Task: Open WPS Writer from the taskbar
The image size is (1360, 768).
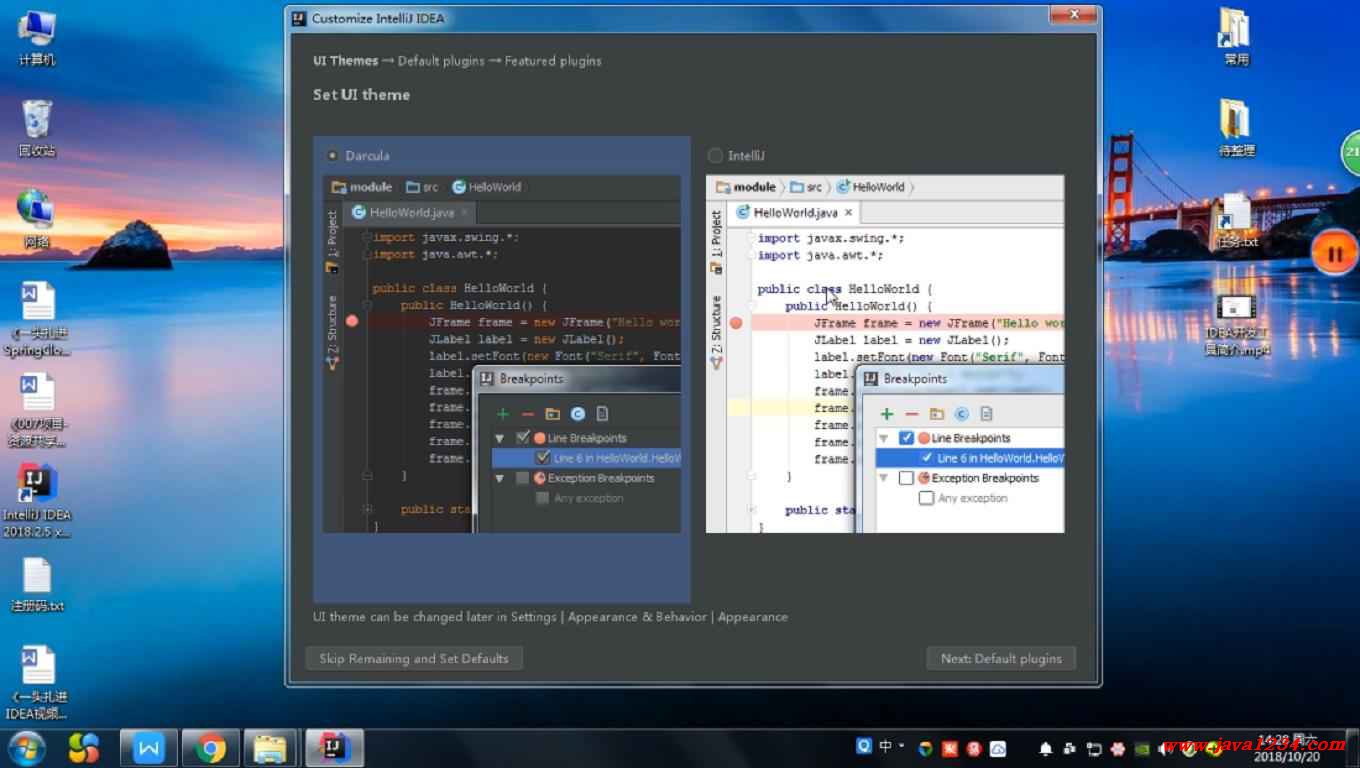Action: point(150,748)
